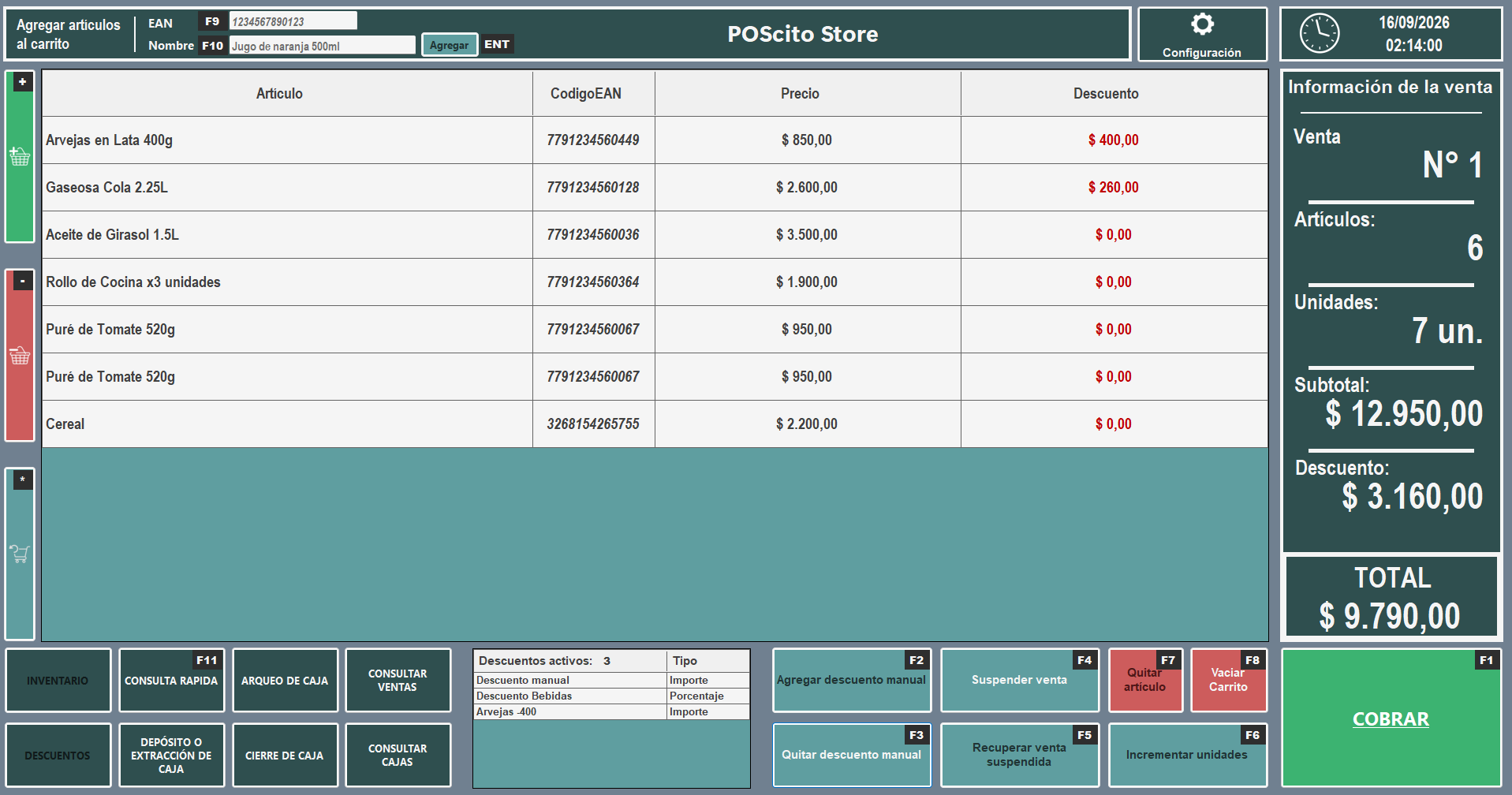
Task: Click the Nombre input field
Action: [x=322, y=46]
